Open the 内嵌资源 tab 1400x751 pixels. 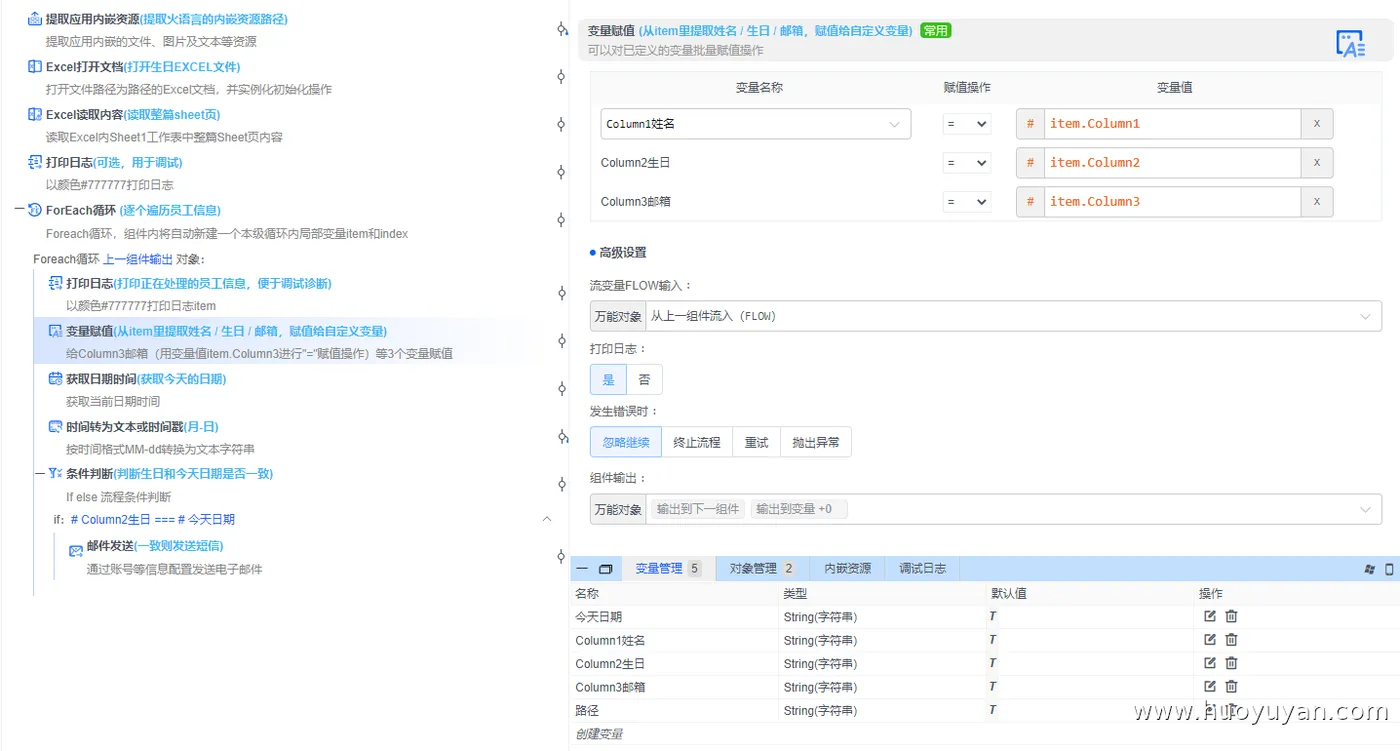(x=847, y=569)
